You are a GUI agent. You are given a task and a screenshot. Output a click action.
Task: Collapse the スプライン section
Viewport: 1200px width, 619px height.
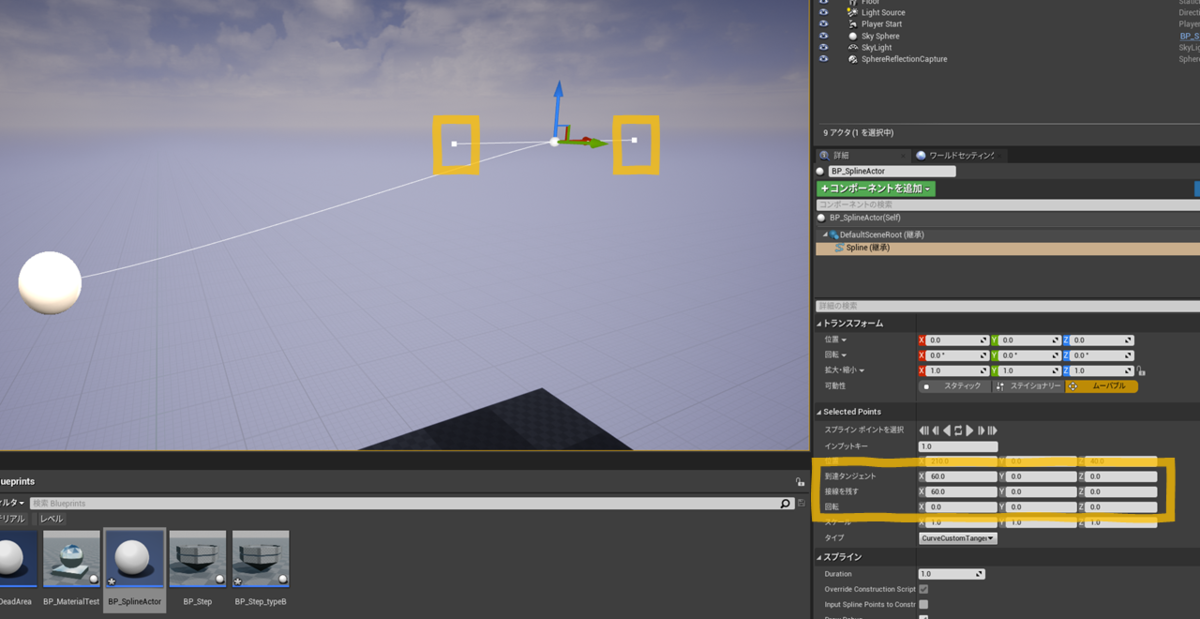point(819,556)
